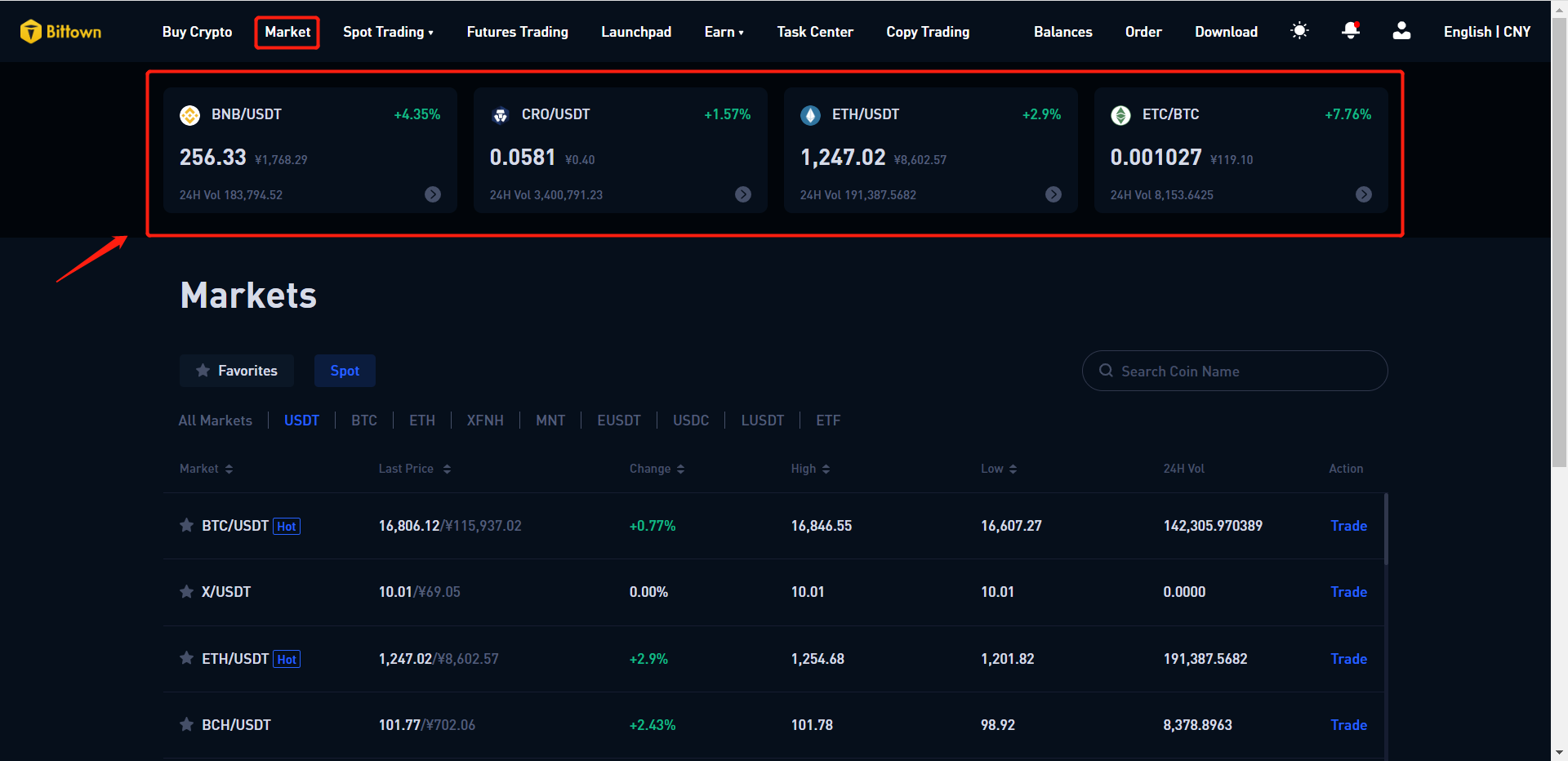Select XFNH market filter
This screenshot has width=1568, height=761.
[x=485, y=421]
